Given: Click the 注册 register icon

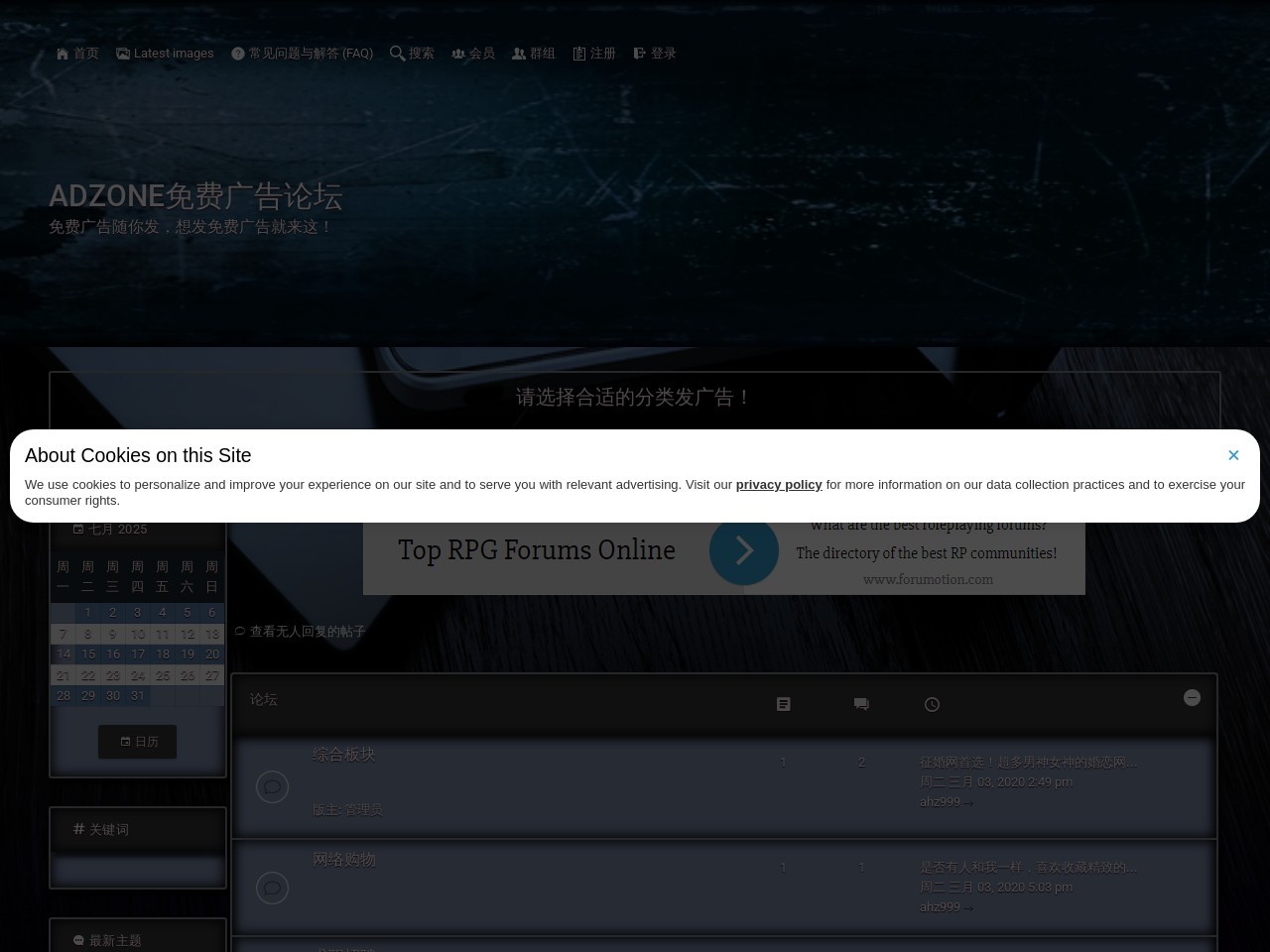Looking at the screenshot, I should click(x=579, y=54).
